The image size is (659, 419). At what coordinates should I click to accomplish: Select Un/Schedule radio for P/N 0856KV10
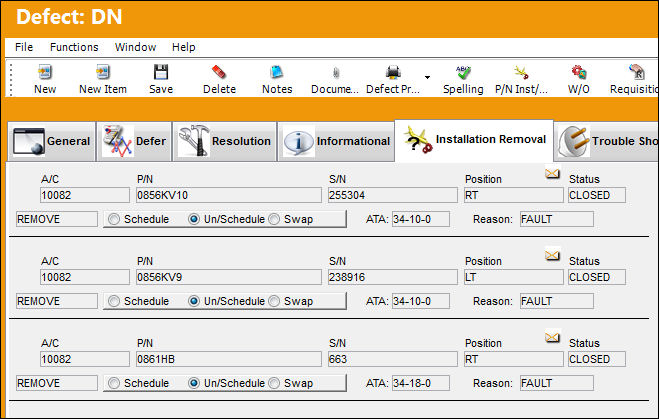point(194,219)
